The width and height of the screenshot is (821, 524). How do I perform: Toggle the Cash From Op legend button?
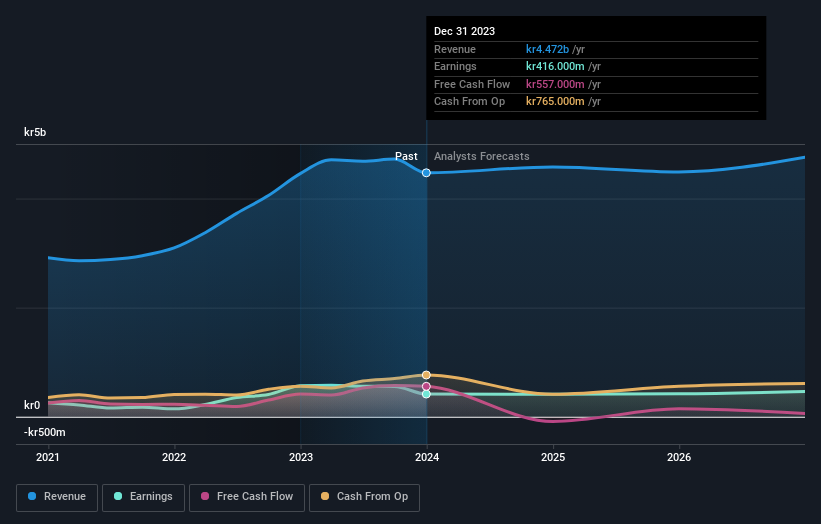coord(364,497)
